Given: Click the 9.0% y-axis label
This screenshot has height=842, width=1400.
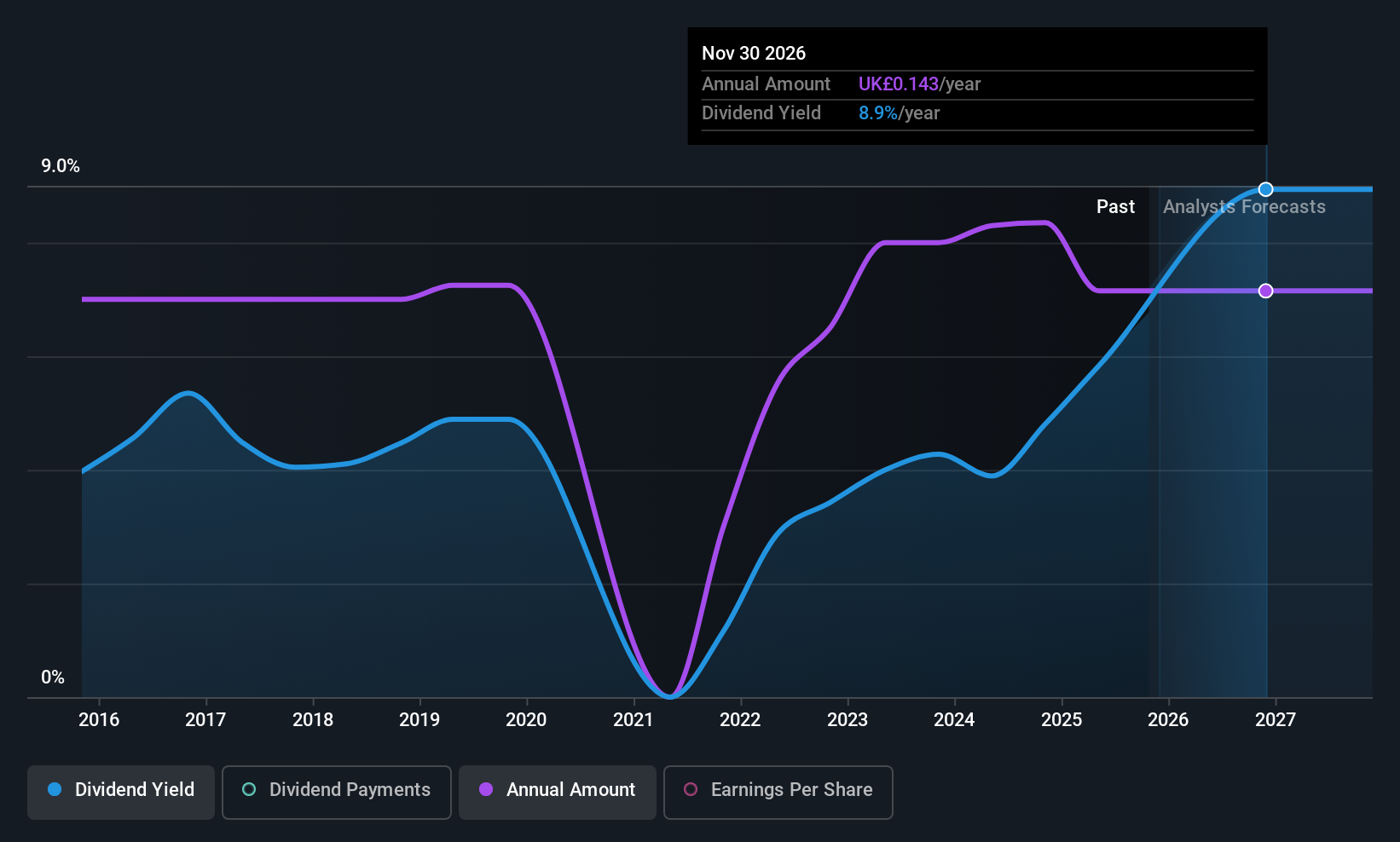Looking at the screenshot, I should 61,166.
